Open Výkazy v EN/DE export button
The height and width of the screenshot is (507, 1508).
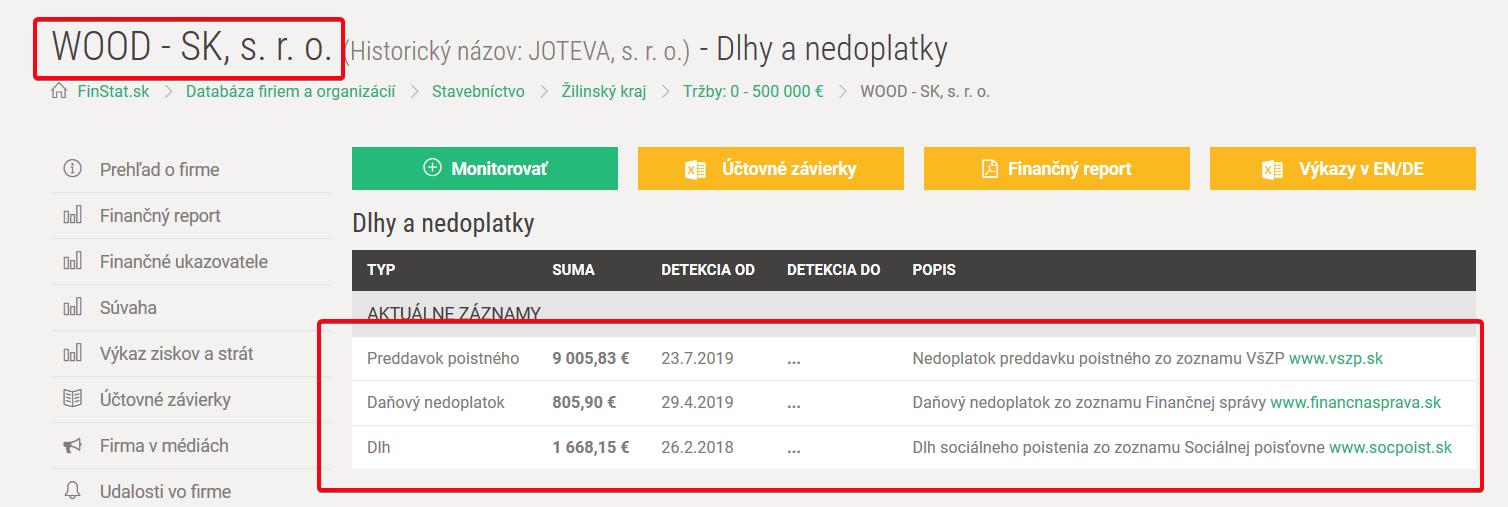click(x=1342, y=169)
